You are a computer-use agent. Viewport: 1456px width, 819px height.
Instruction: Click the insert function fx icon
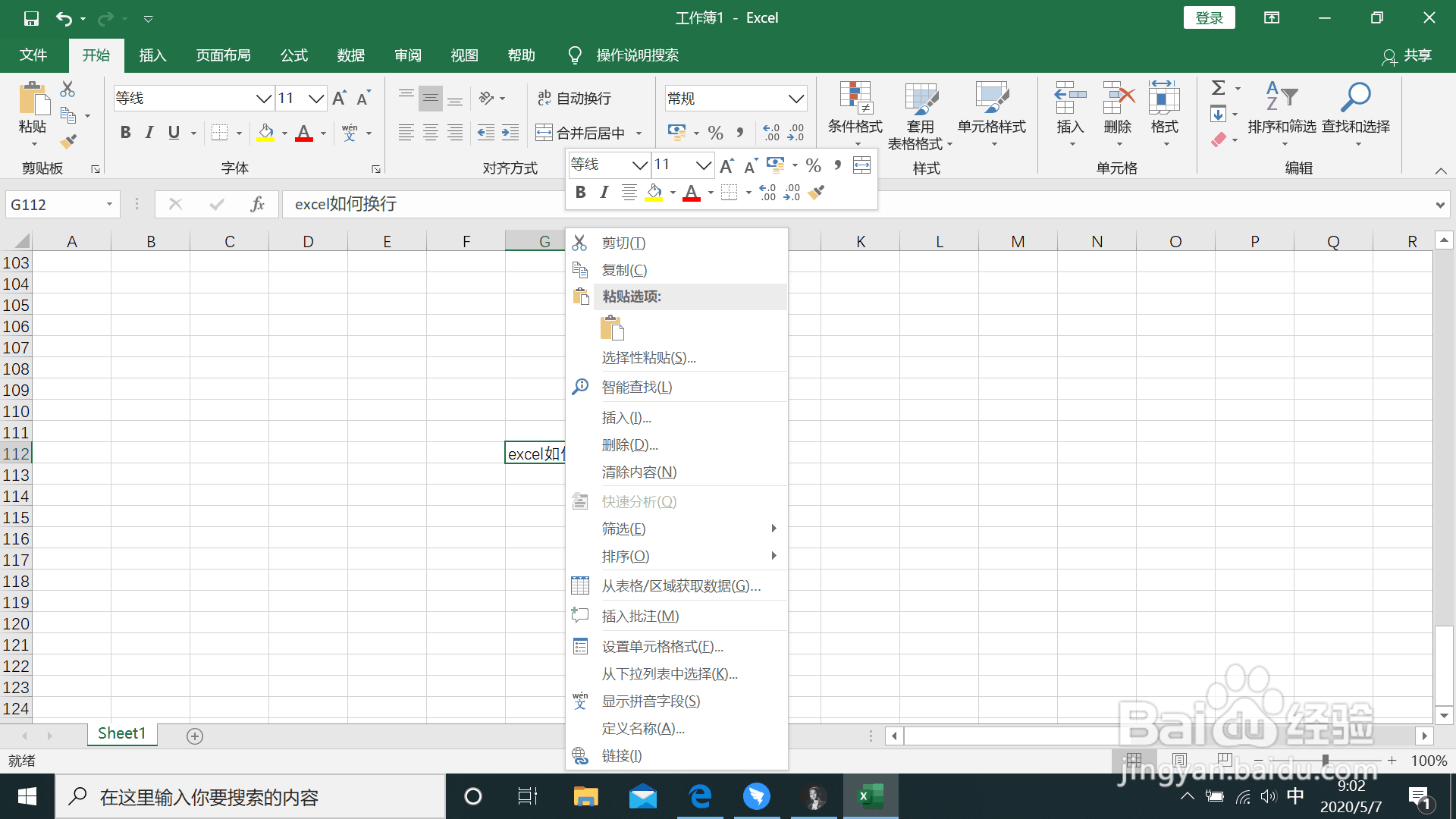(x=257, y=204)
